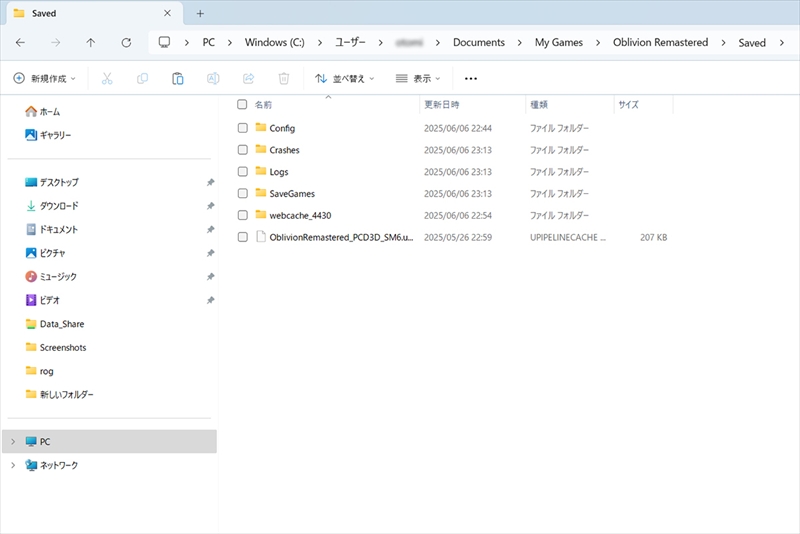Select the OblivionRemastered_PCD3D_SM6 file icon
The width and height of the screenshot is (800, 534).
click(261, 237)
